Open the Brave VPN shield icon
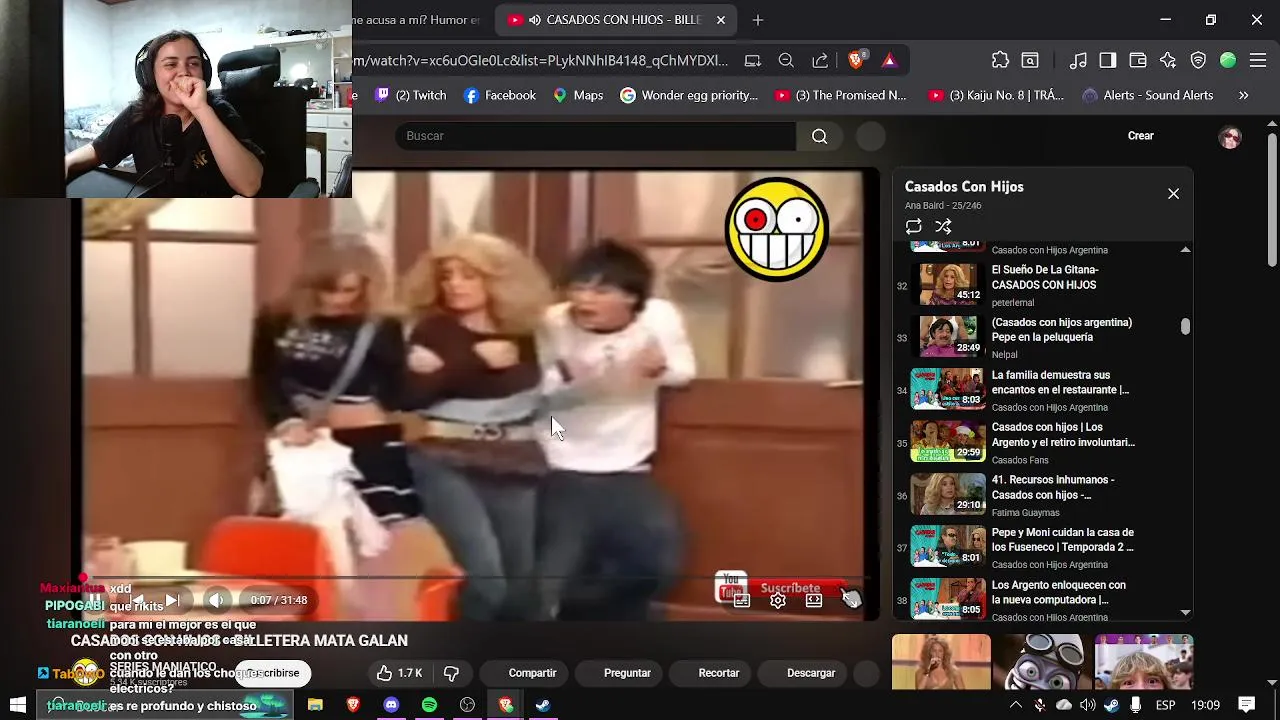 coord(1198,60)
